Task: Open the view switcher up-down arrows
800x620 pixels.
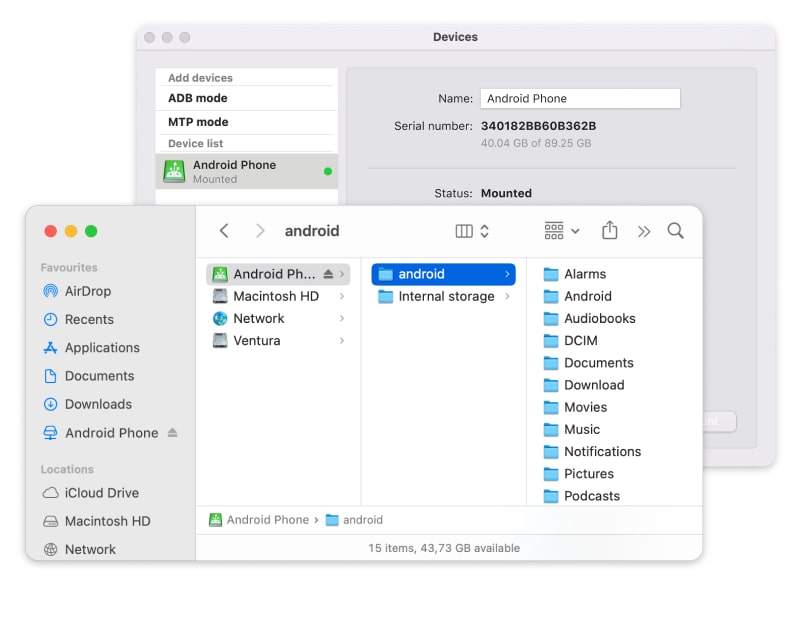Action: (x=485, y=231)
